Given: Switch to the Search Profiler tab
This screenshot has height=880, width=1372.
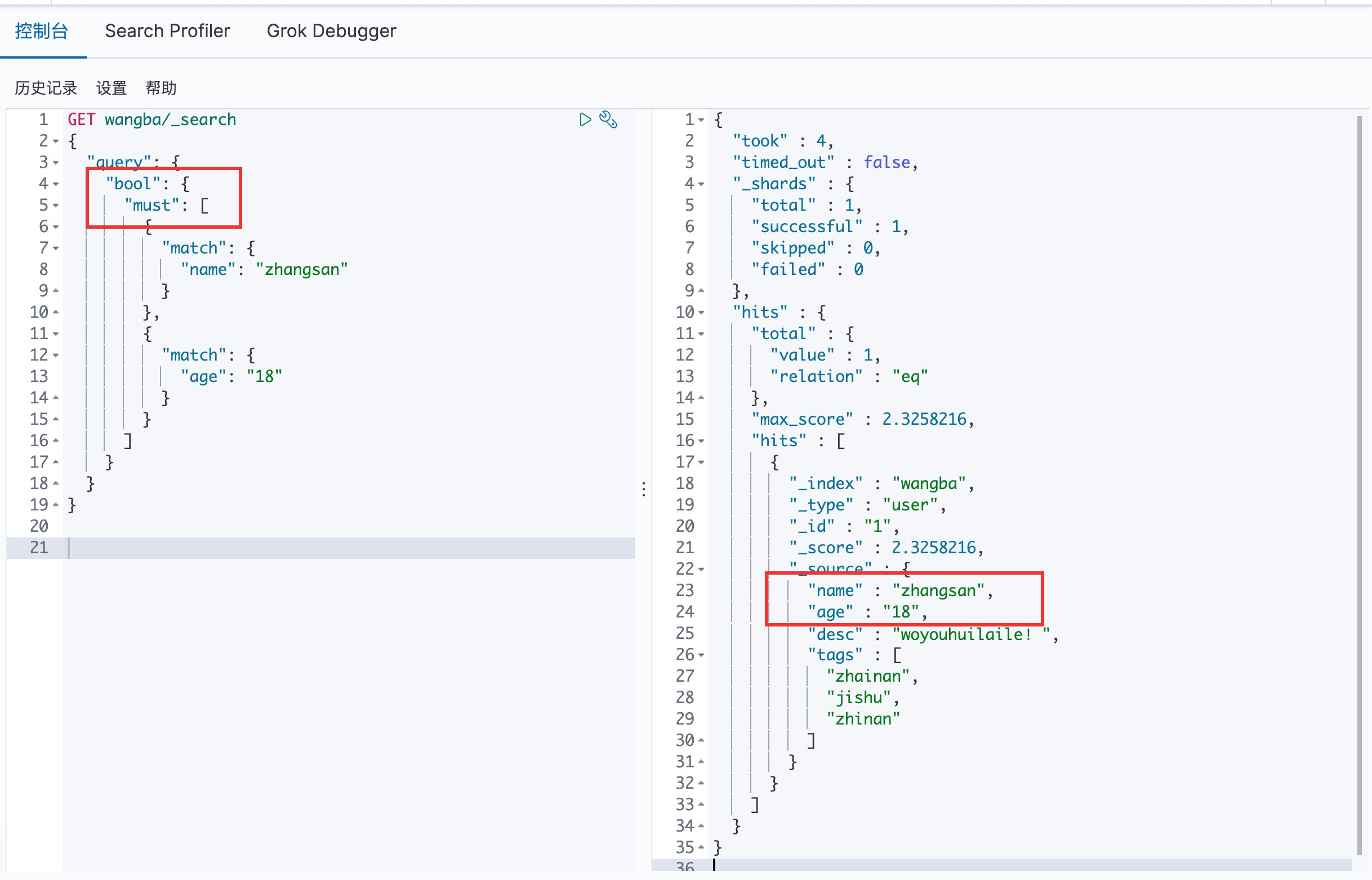Looking at the screenshot, I should point(167,31).
